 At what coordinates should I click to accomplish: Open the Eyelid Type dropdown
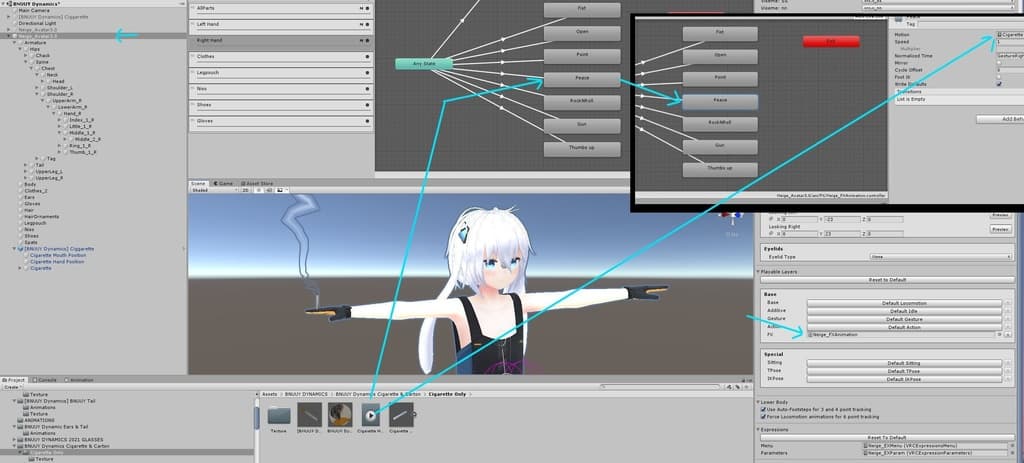point(941,257)
